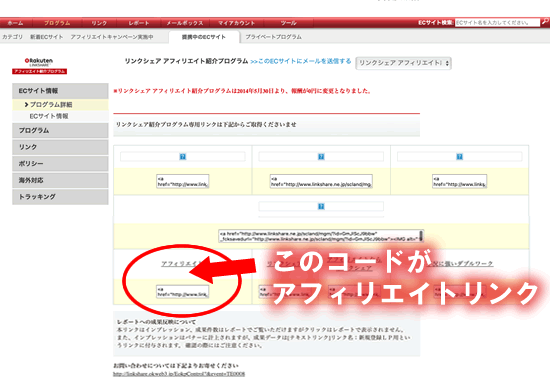Click the middle column code box showing scland/mg

(321, 181)
